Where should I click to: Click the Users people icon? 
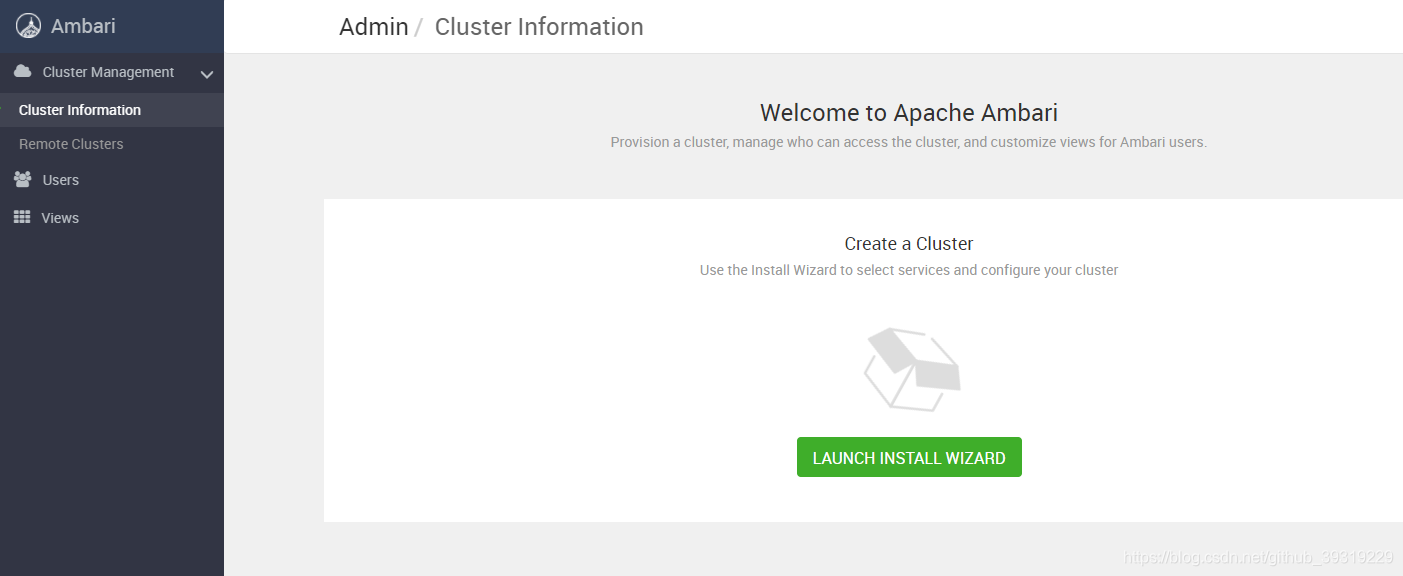(x=22, y=180)
